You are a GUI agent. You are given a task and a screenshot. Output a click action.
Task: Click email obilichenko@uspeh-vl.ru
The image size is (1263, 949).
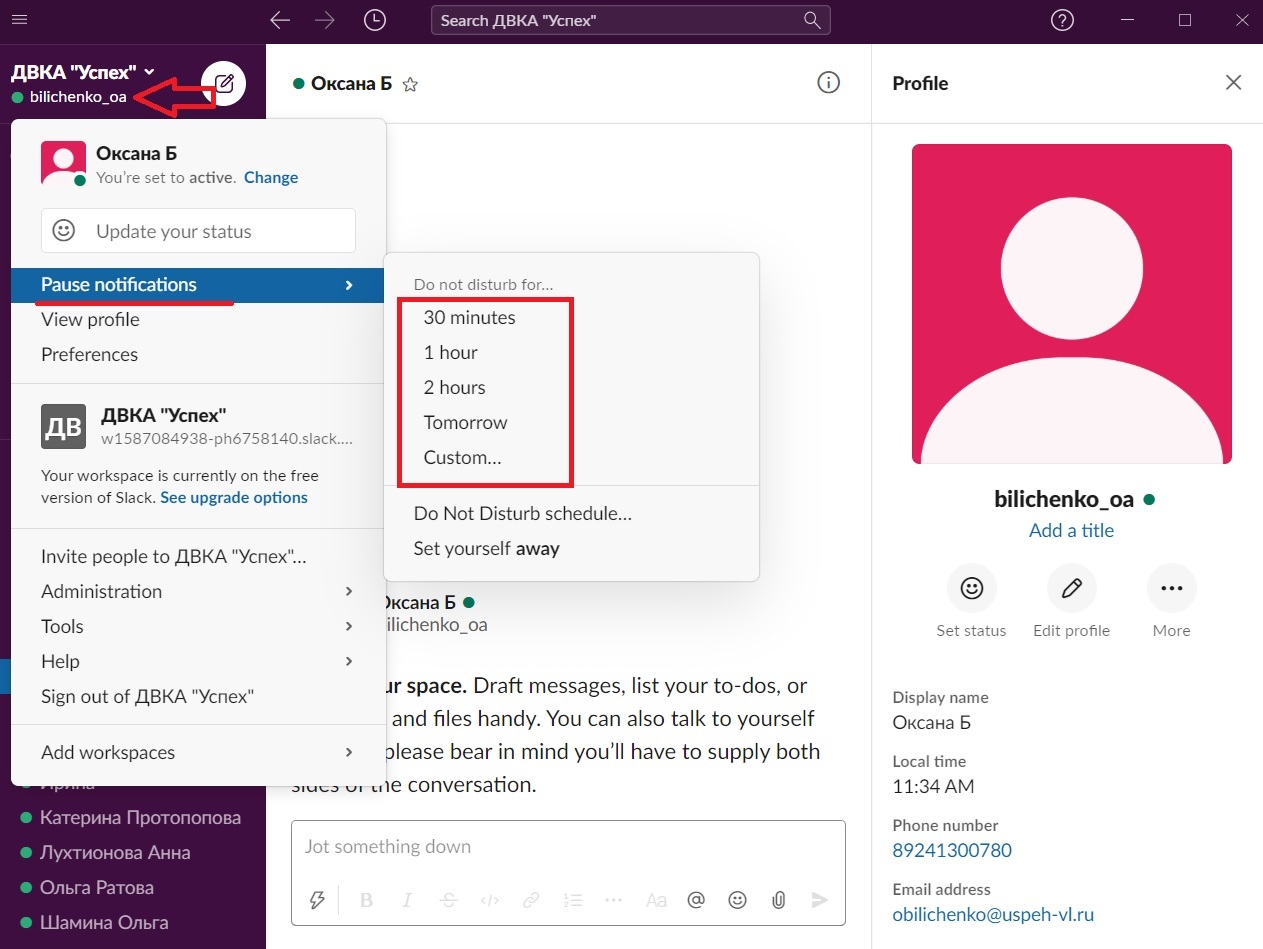click(x=994, y=914)
